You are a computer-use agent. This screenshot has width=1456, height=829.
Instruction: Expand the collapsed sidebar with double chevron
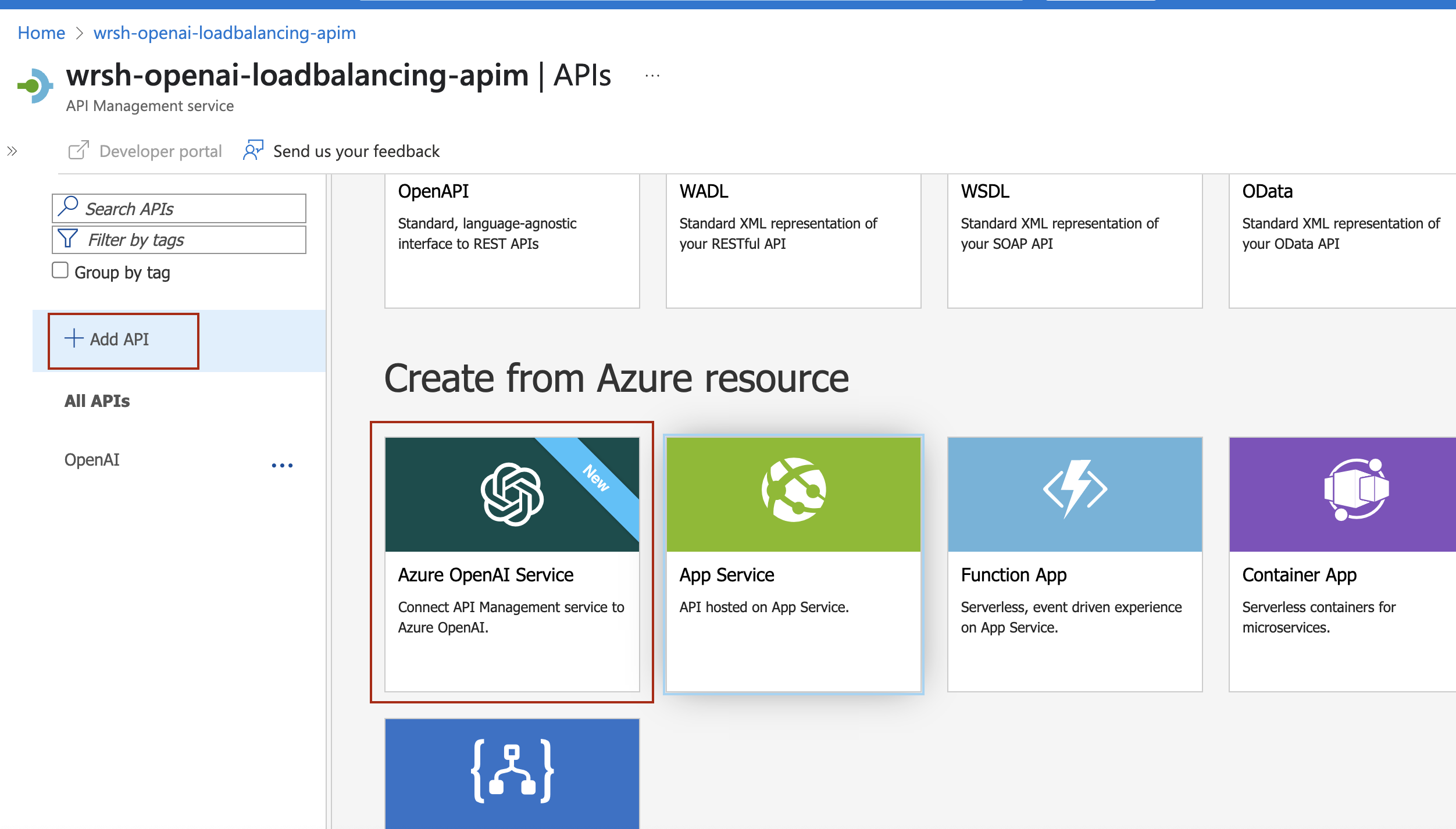click(x=12, y=151)
